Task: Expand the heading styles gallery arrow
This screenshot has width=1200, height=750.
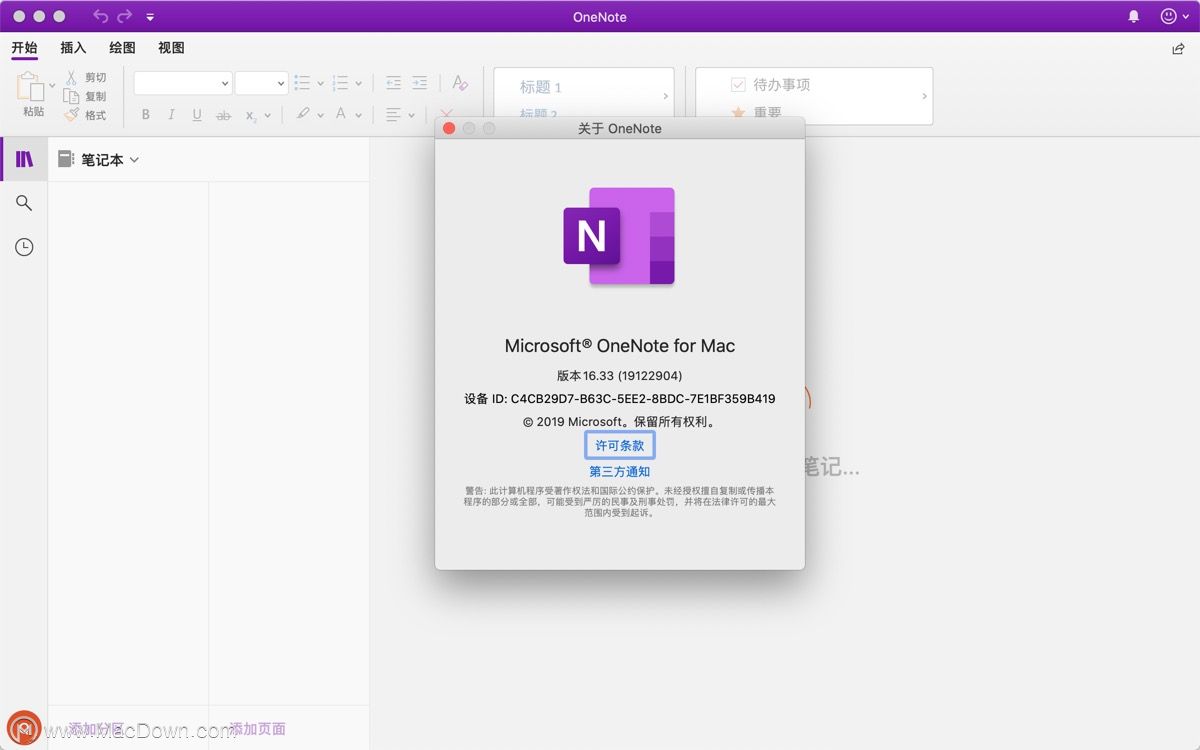Action: [666, 96]
